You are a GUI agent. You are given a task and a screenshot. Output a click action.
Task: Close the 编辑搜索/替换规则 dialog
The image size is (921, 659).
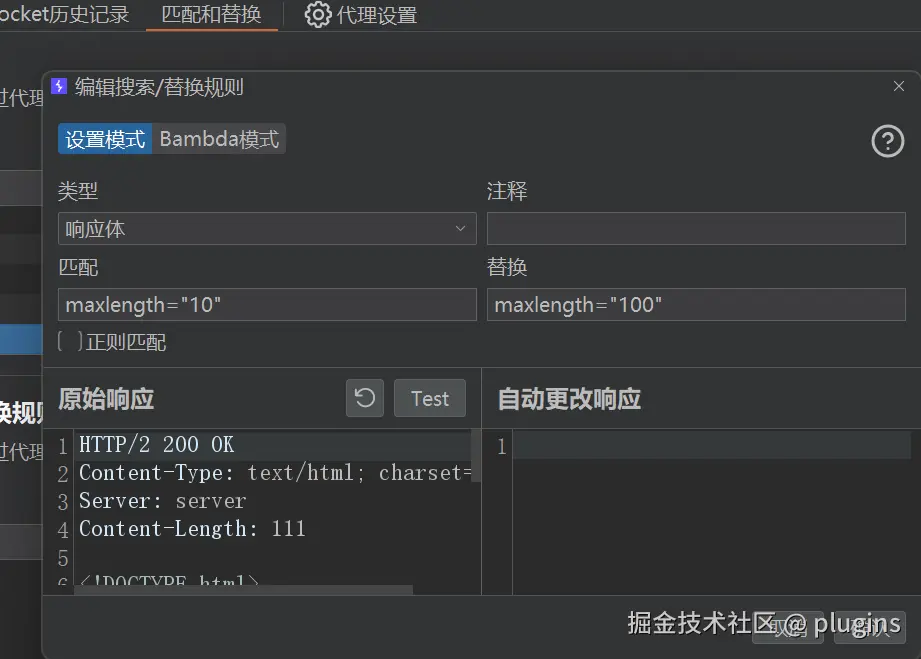pyautogui.click(x=897, y=86)
